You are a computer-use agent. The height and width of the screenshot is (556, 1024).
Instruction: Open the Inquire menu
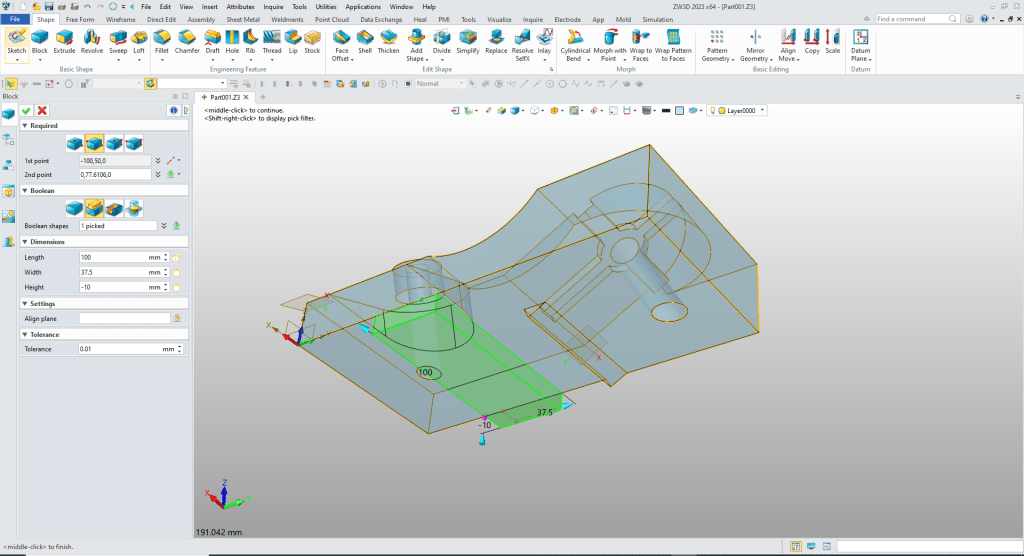tap(273, 6)
